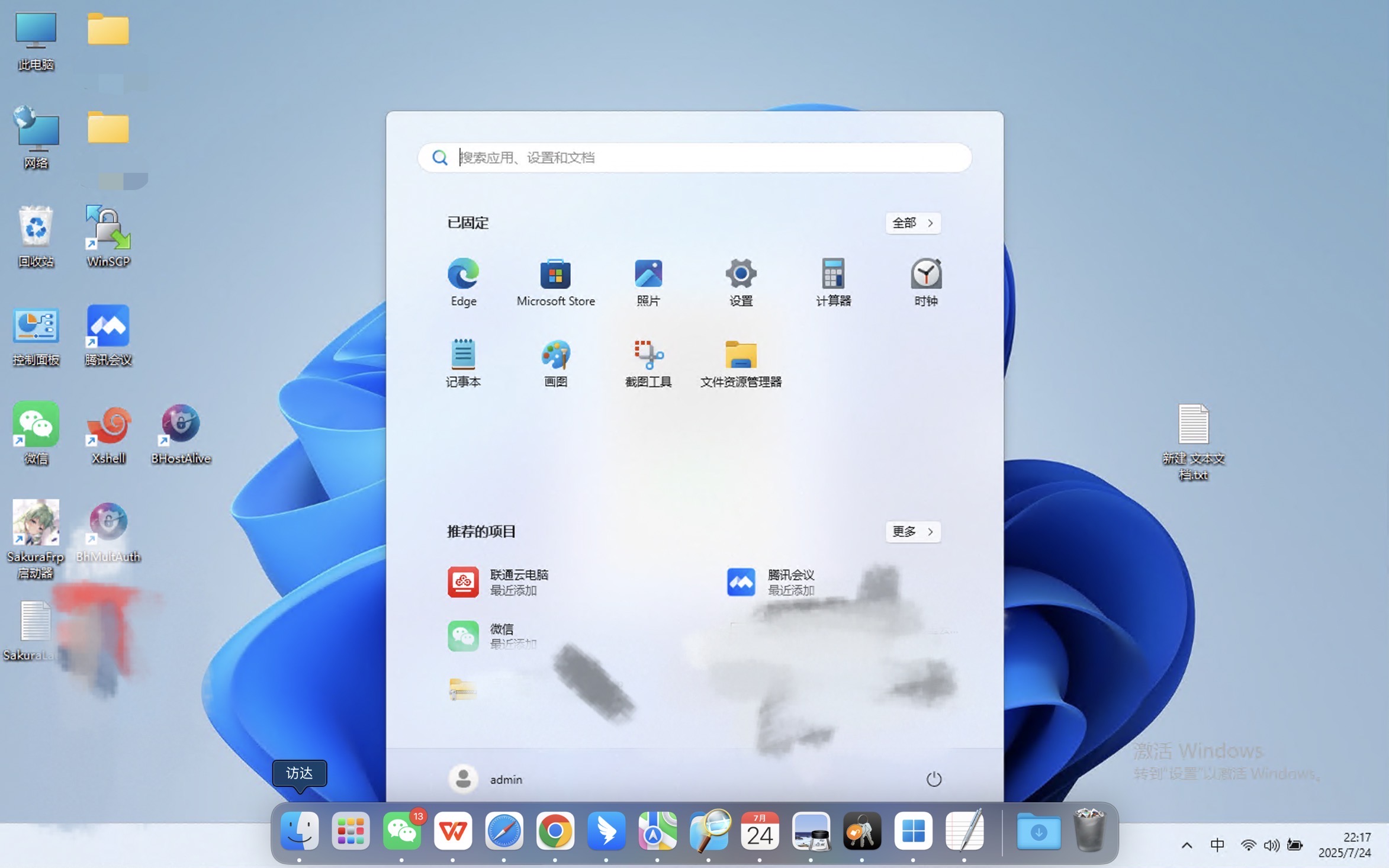Open Downloads folder in the Dock
Screen dimensions: 1389x868
(x=1038, y=831)
